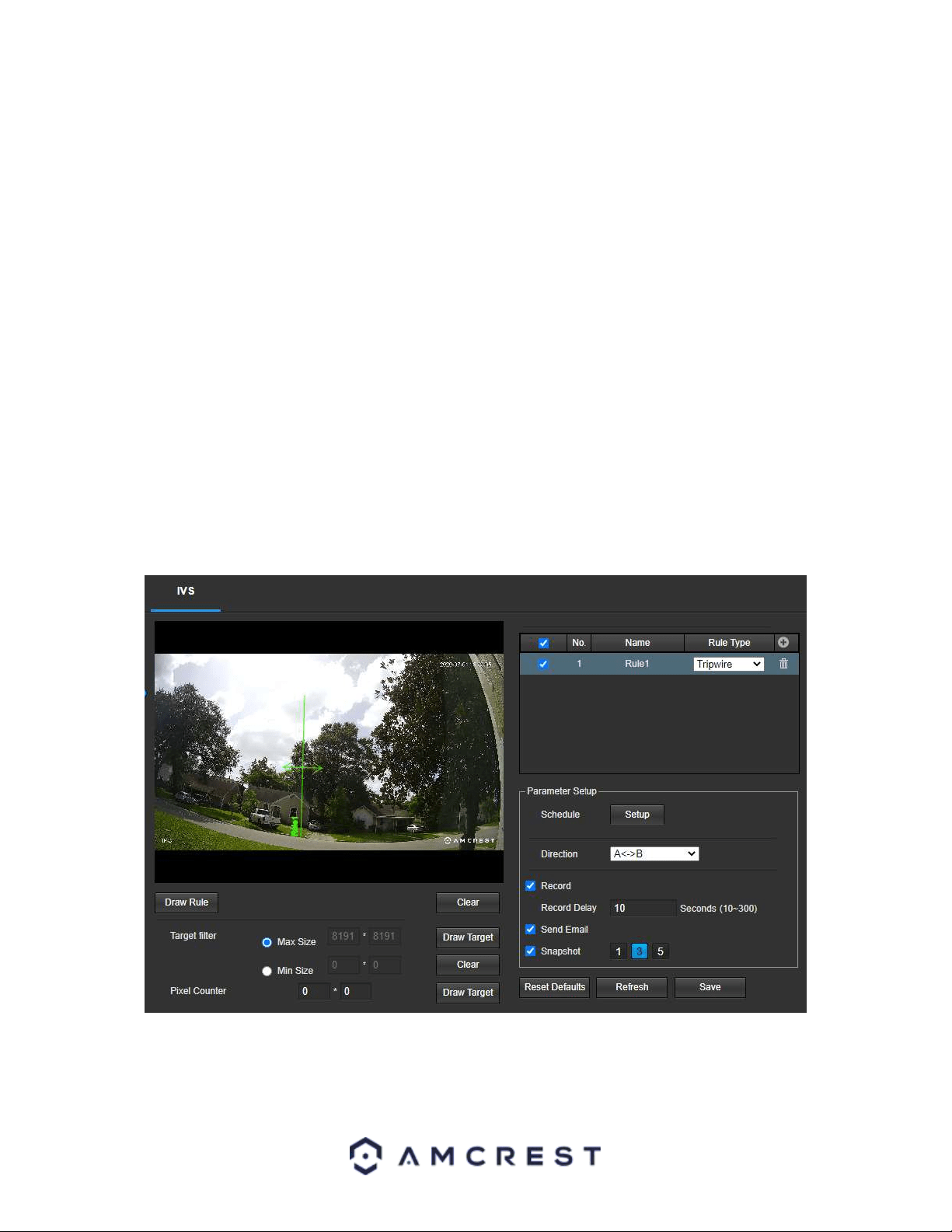Click the Amcrest logo at page bottom
The width and height of the screenshot is (952, 1232).
pyautogui.click(x=476, y=1156)
